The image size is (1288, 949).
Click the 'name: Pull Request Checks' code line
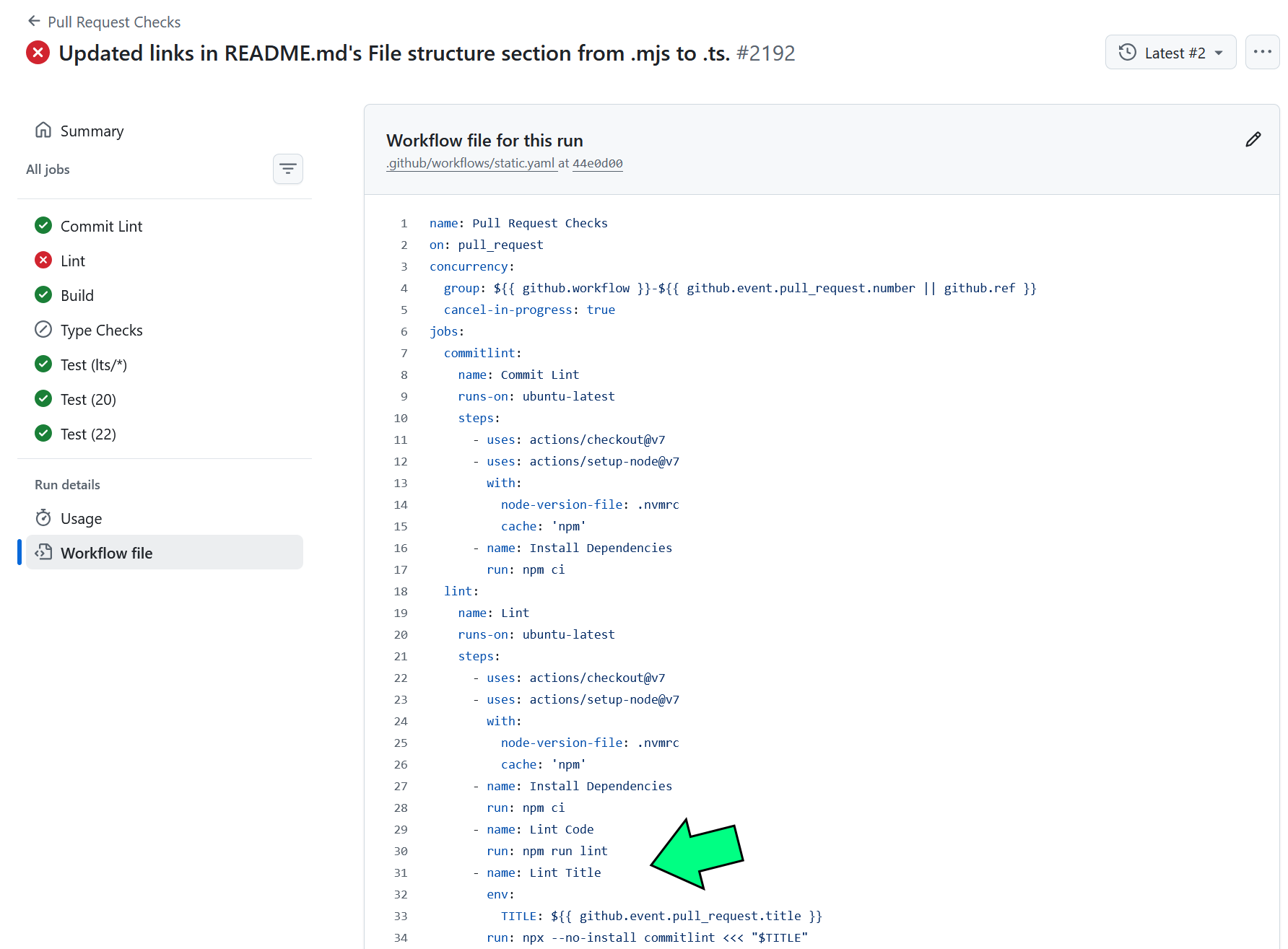[518, 223]
